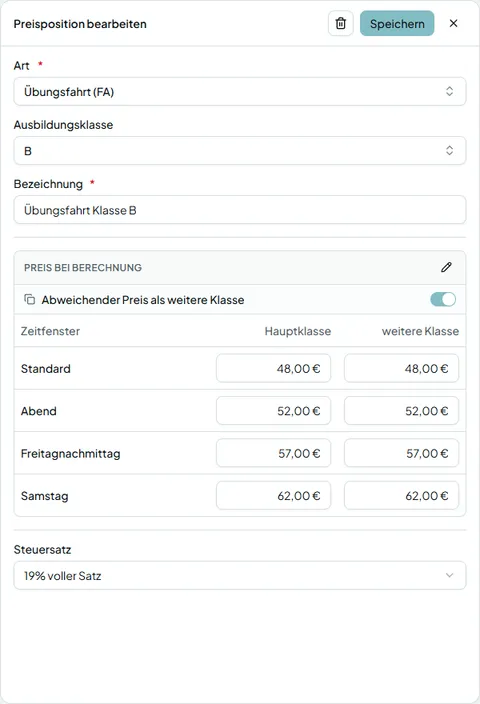
Task: Open the Ausbildungsklasse dropdown
Action: click(x=240, y=151)
